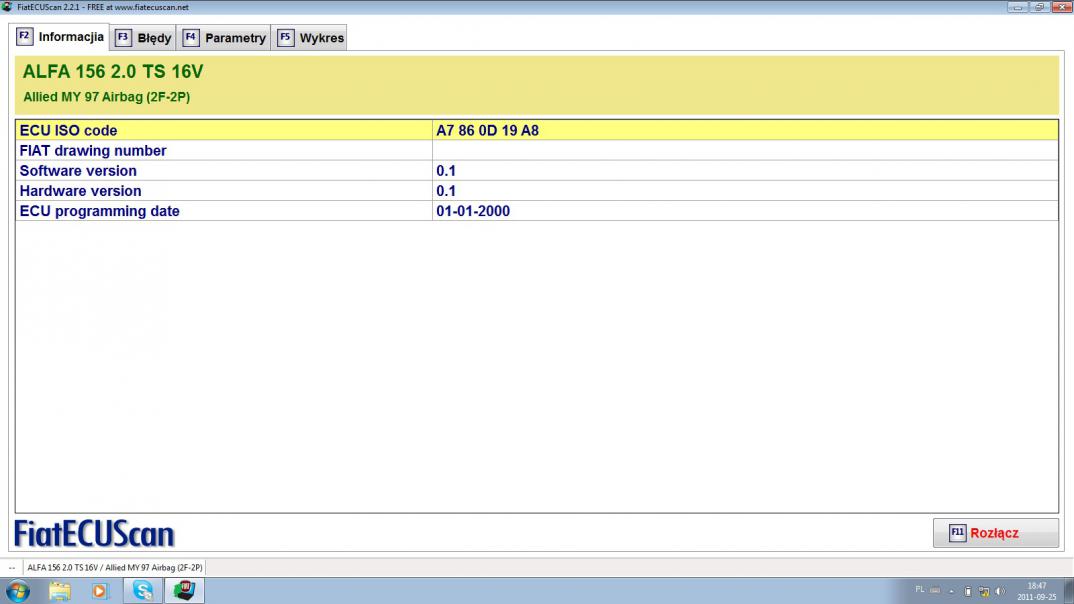Restore down the FiatECUScan window

(x=1039, y=7)
